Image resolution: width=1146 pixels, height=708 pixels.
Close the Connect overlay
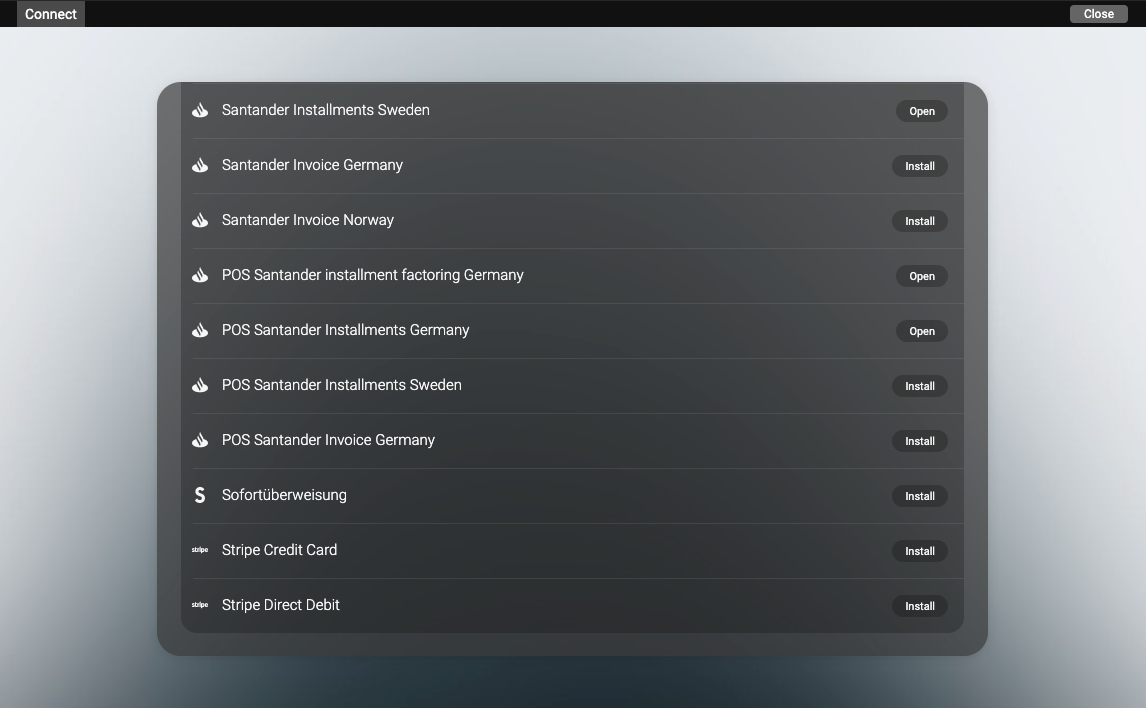[x=1098, y=14]
